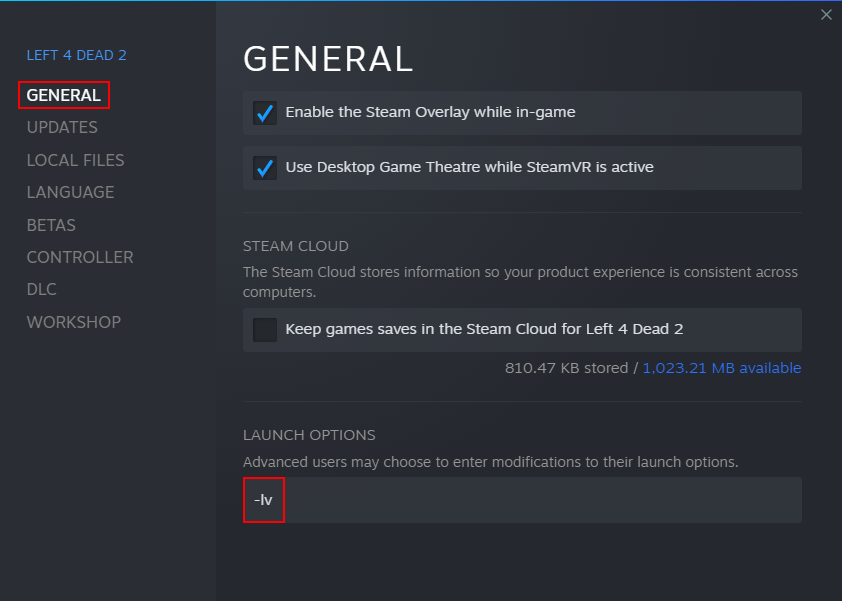This screenshot has width=842, height=601.
Task: Show the DLC tab
Action: coord(42,289)
